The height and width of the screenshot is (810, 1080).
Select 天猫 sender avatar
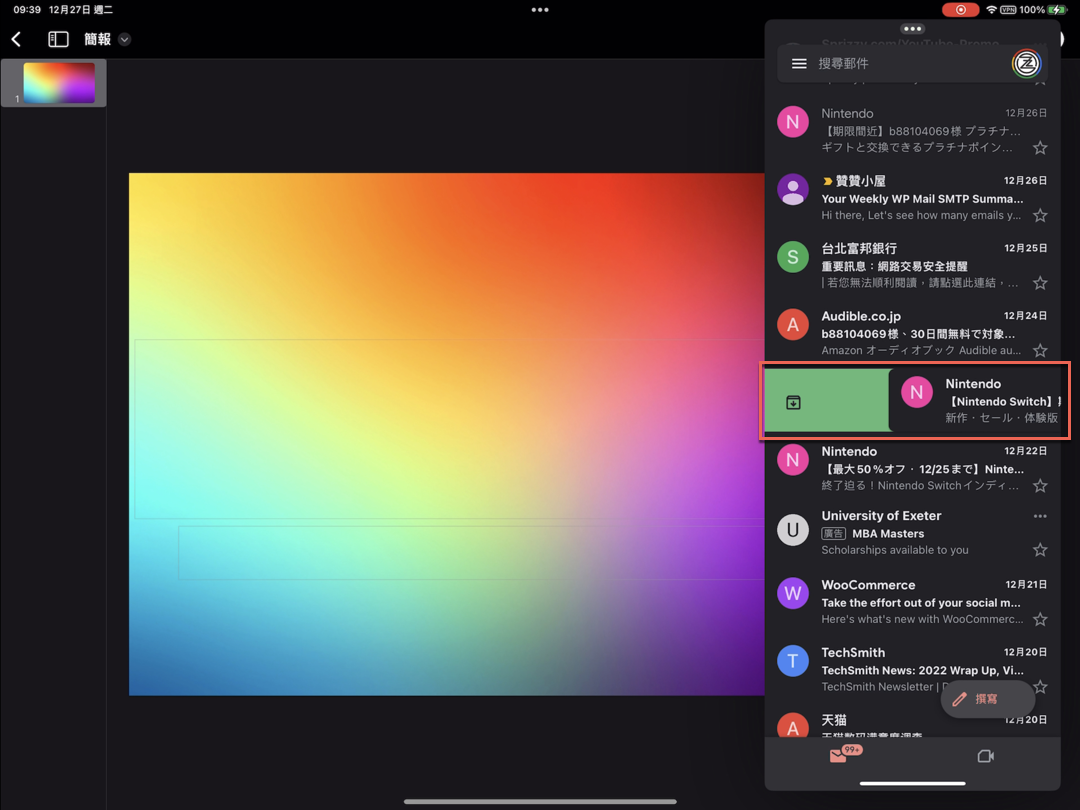[793, 725]
